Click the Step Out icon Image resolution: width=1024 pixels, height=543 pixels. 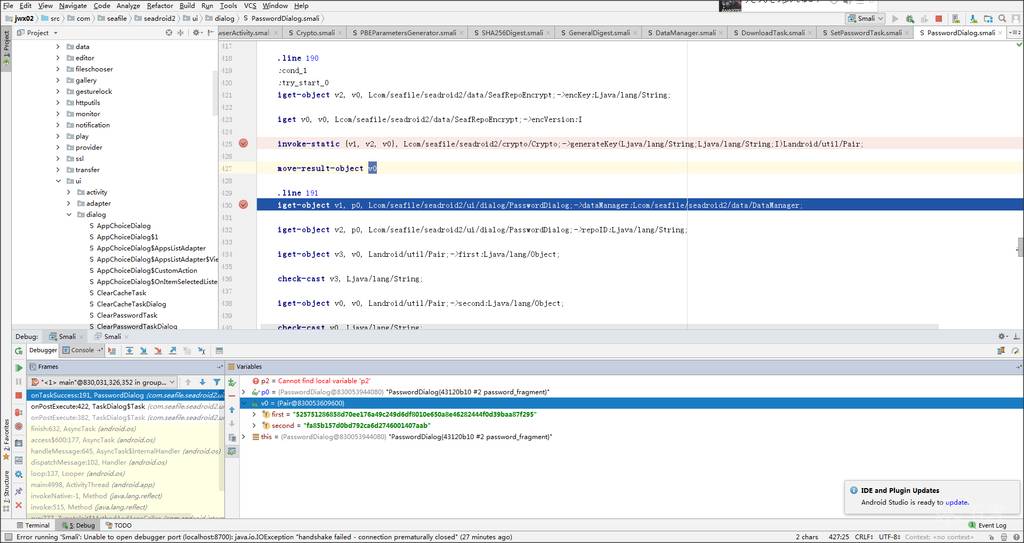pyautogui.click(x=172, y=351)
